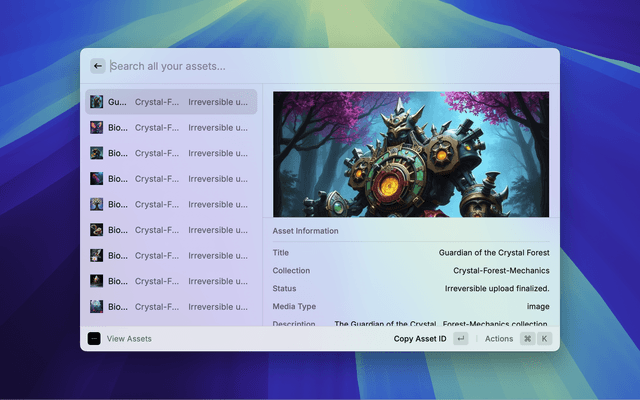This screenshot has width=640, height=400.
Task: Open the Actions menu
Action: click(x=498, y=339)
